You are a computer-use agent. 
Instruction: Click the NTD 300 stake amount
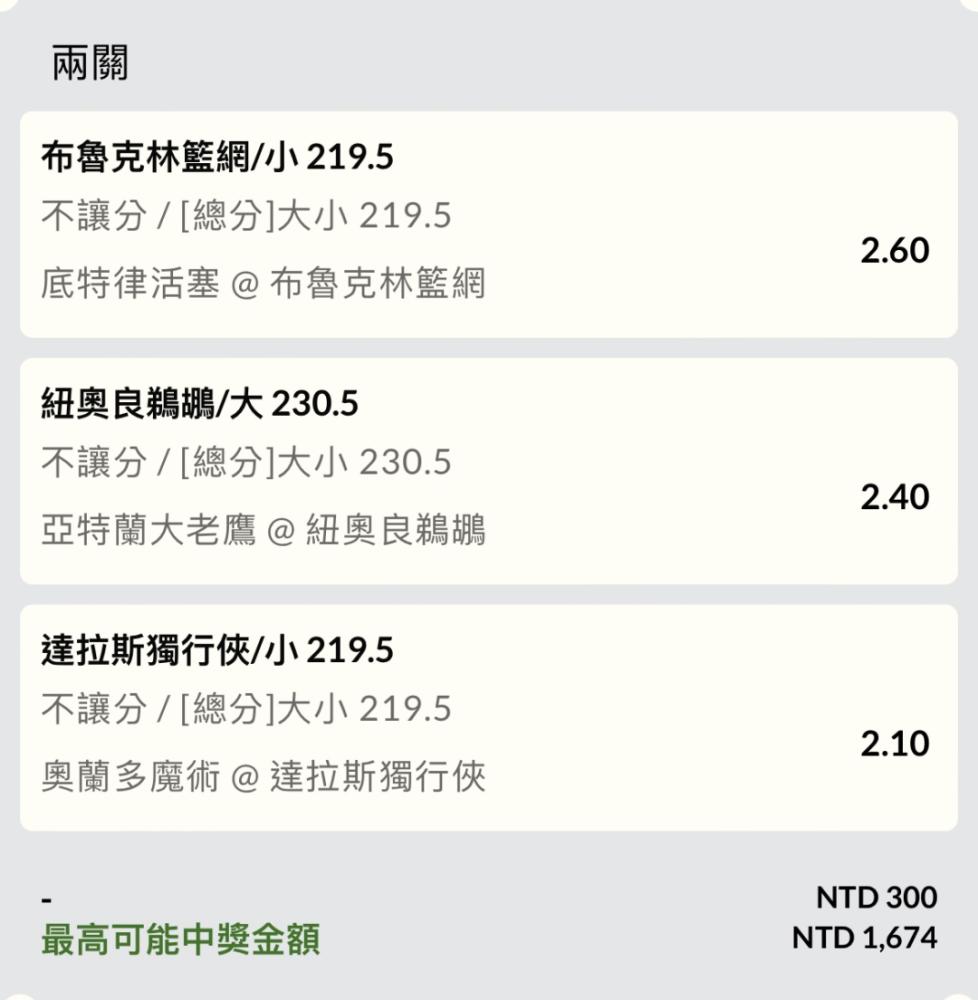[877, 897]
